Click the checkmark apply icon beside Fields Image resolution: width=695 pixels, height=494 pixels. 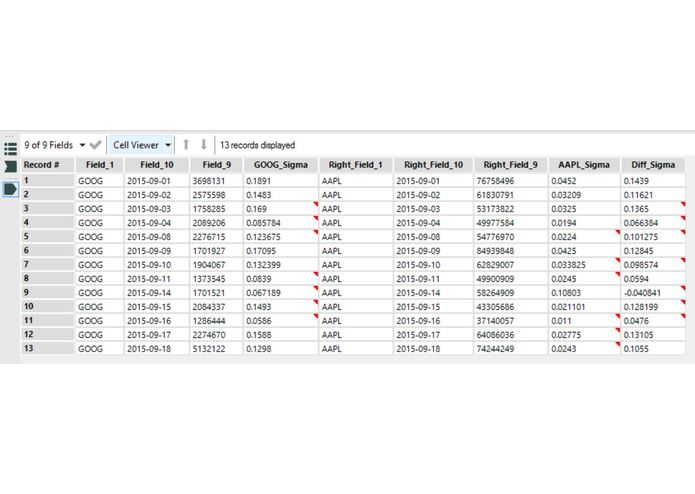[95, 145]
